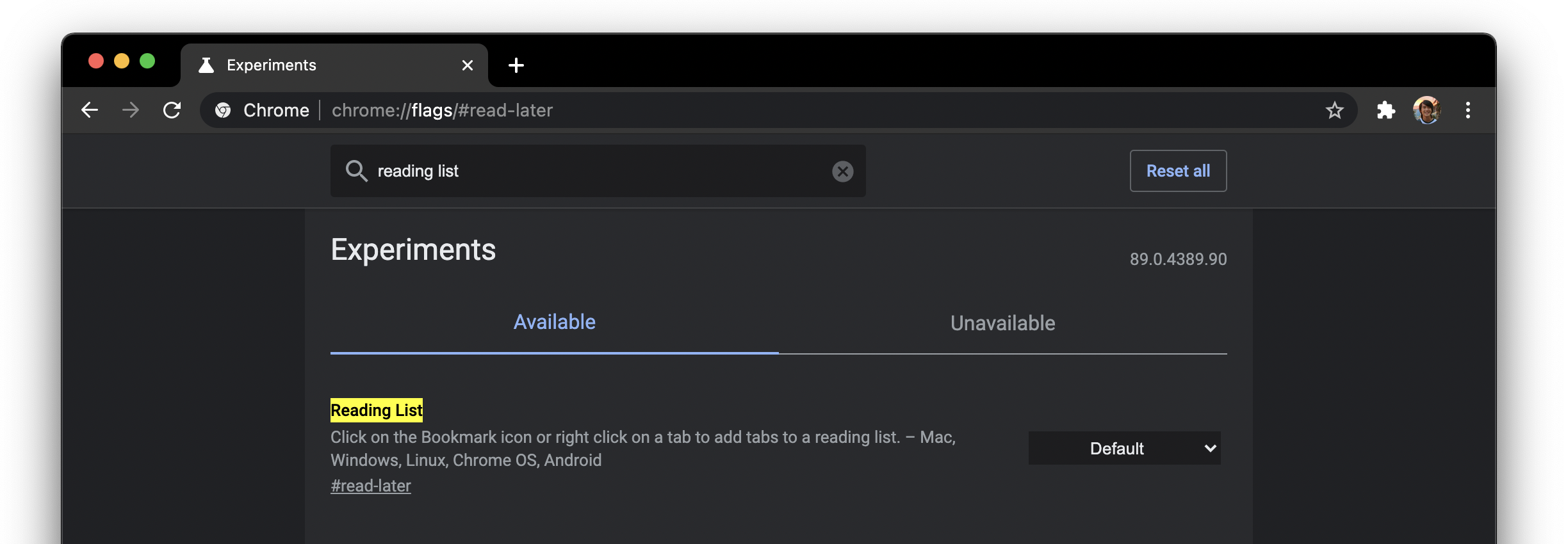Switch to the Available tab
The image size is (1568, 544).
point(555,322)
